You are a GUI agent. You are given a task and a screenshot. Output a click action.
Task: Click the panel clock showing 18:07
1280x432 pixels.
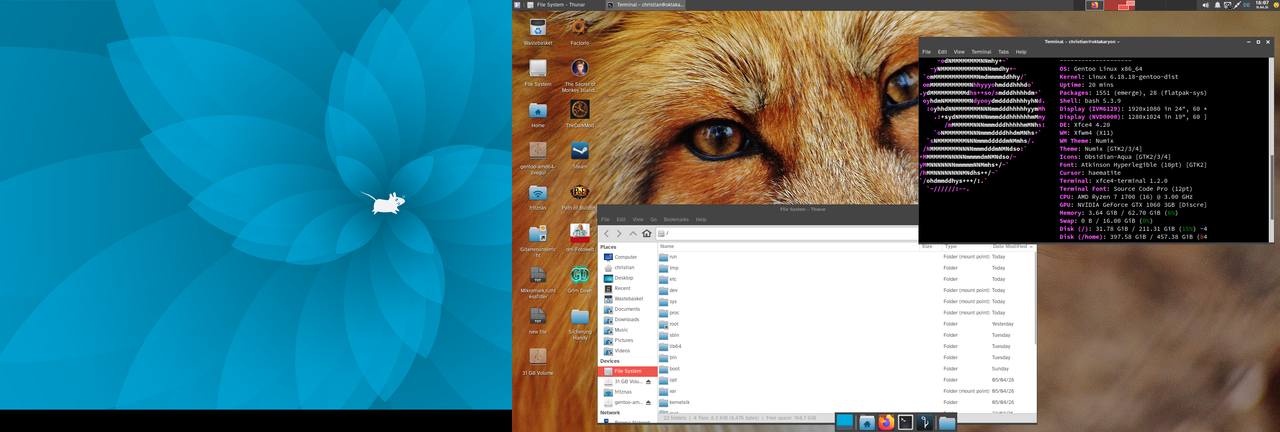[1262, 5]
